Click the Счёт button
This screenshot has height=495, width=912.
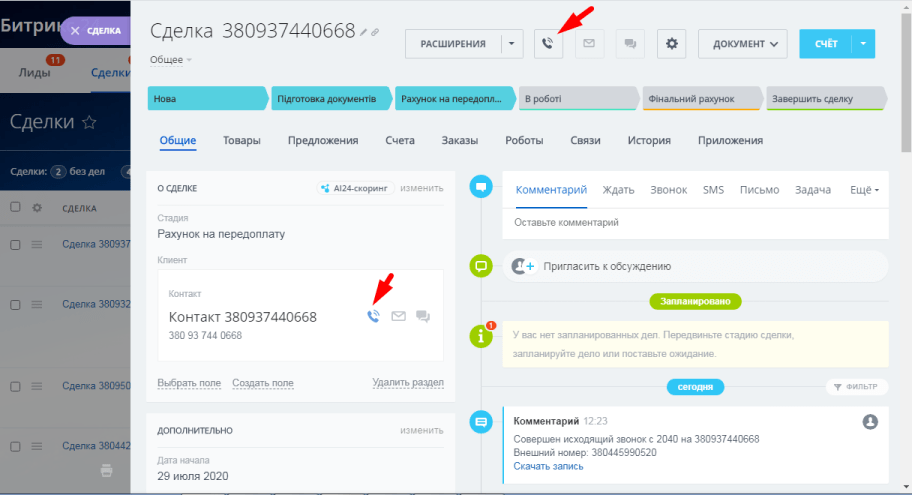(x=825, y=44)
